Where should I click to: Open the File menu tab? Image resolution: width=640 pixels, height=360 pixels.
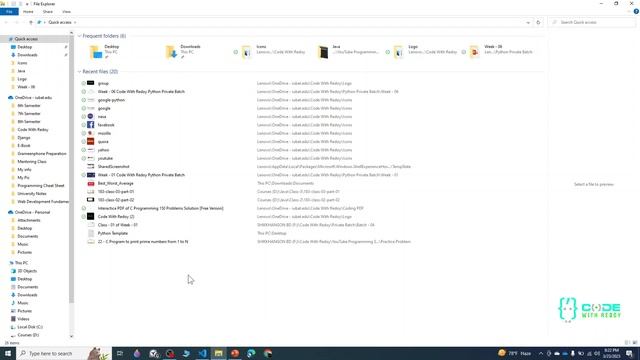click(x=9, y=11)
